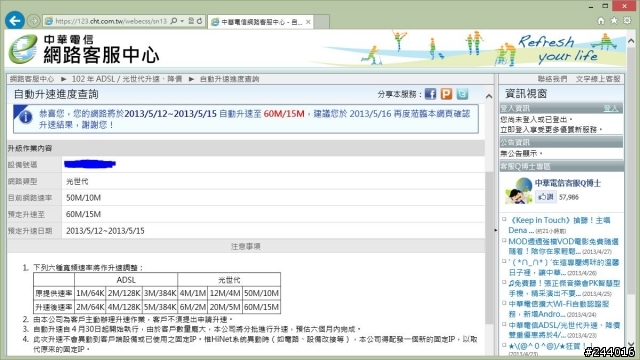Open the ♫免費聽!張正傑音樂會 news item
Screen dimensions: 640x360
(x=564, y=288)
